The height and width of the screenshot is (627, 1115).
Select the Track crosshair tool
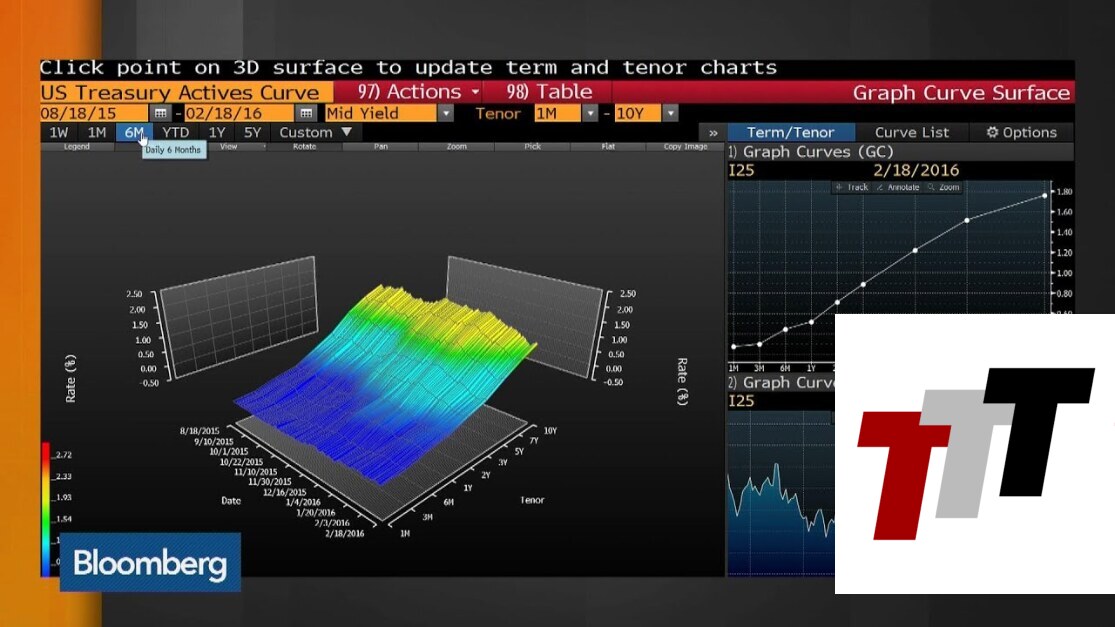point(853,187)
